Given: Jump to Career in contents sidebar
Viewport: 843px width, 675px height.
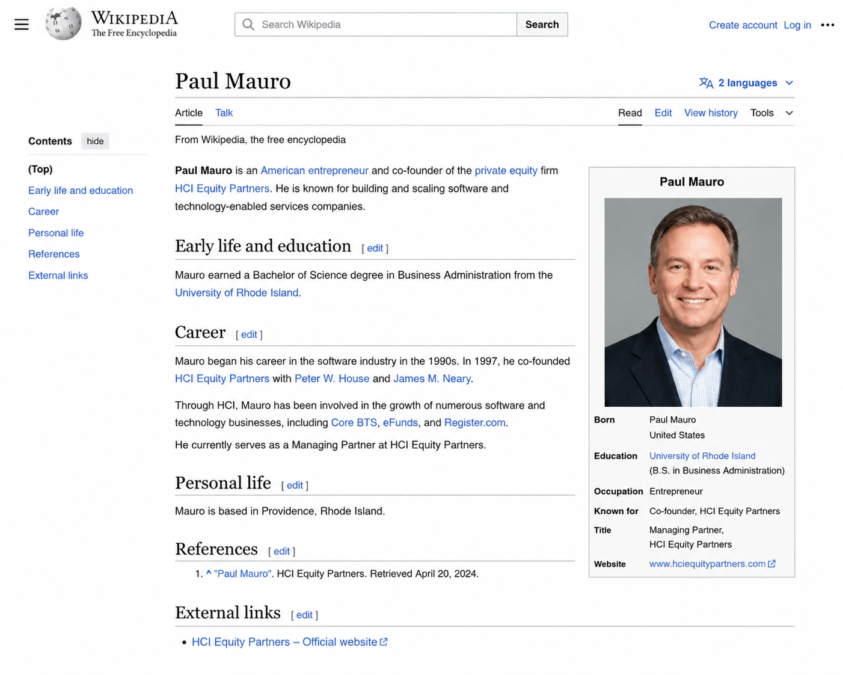Looking at the screenshot, I should point(44,211).
